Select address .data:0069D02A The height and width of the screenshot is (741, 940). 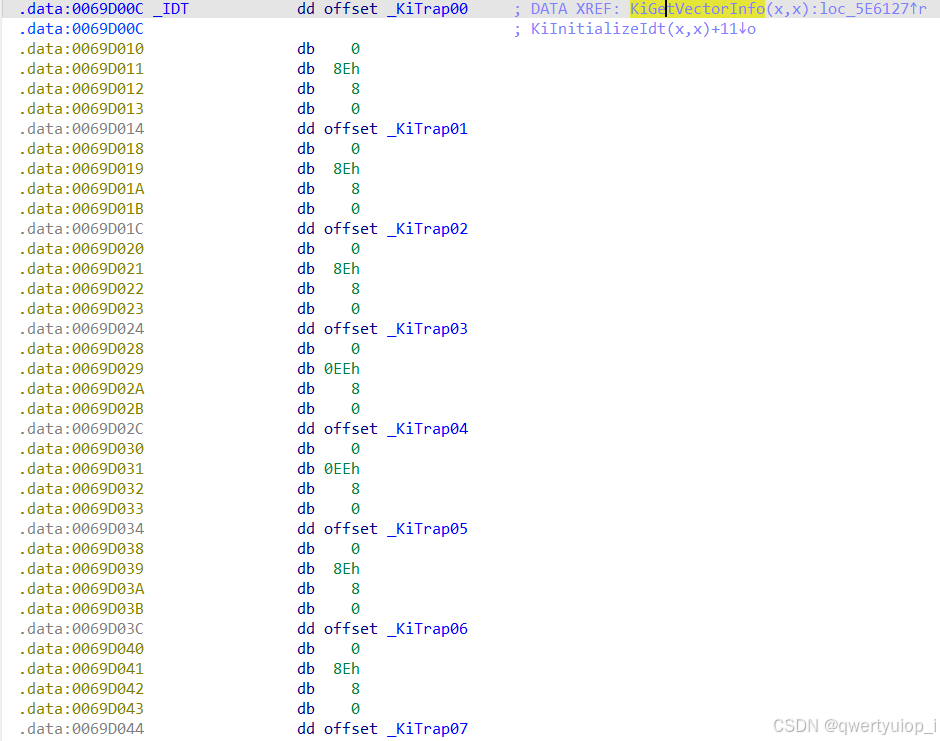pos(82,389)
